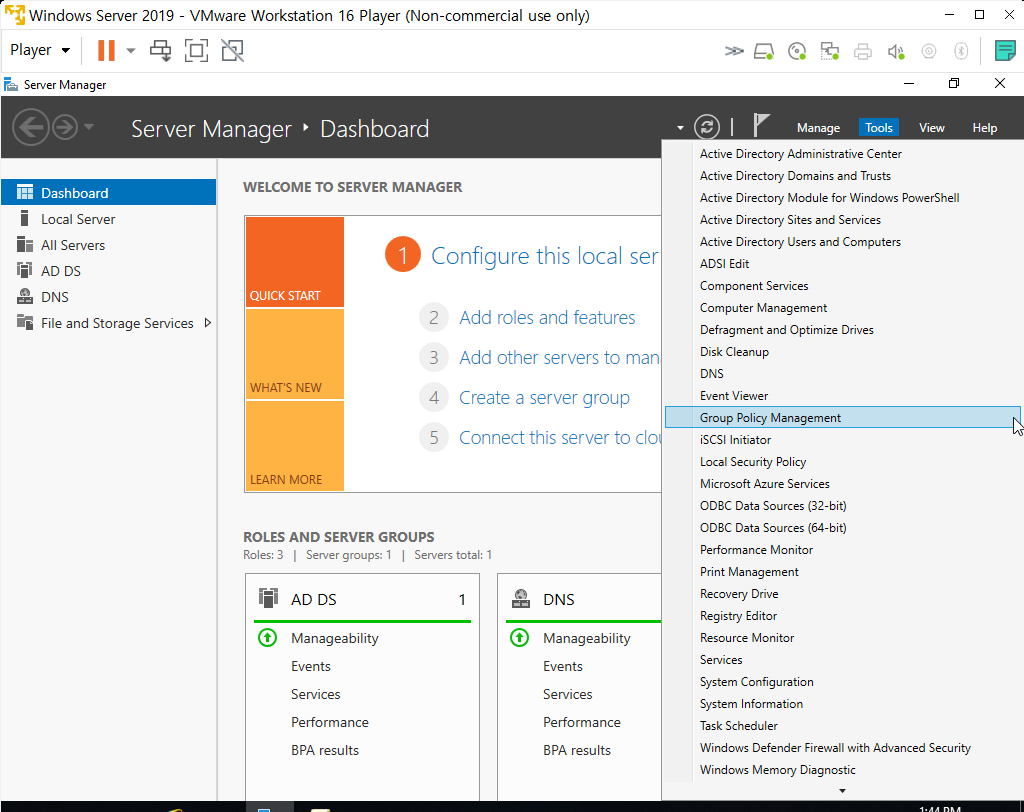Click the double-arrow expand devices icon
The image size is (1024, 812).
pyautogui.click(x=734, y=51)
